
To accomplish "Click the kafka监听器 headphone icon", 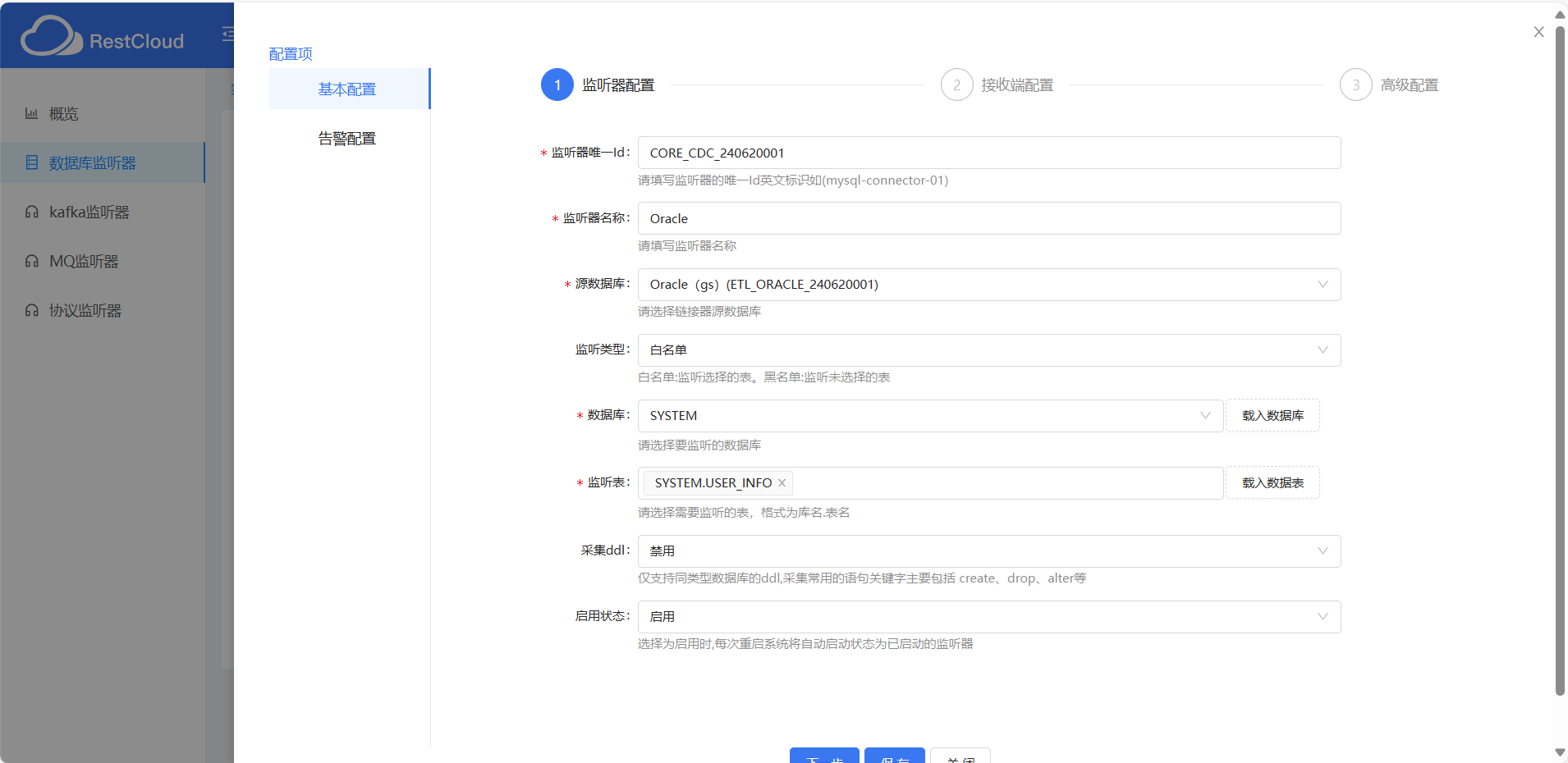I will [x=31, y=212].
